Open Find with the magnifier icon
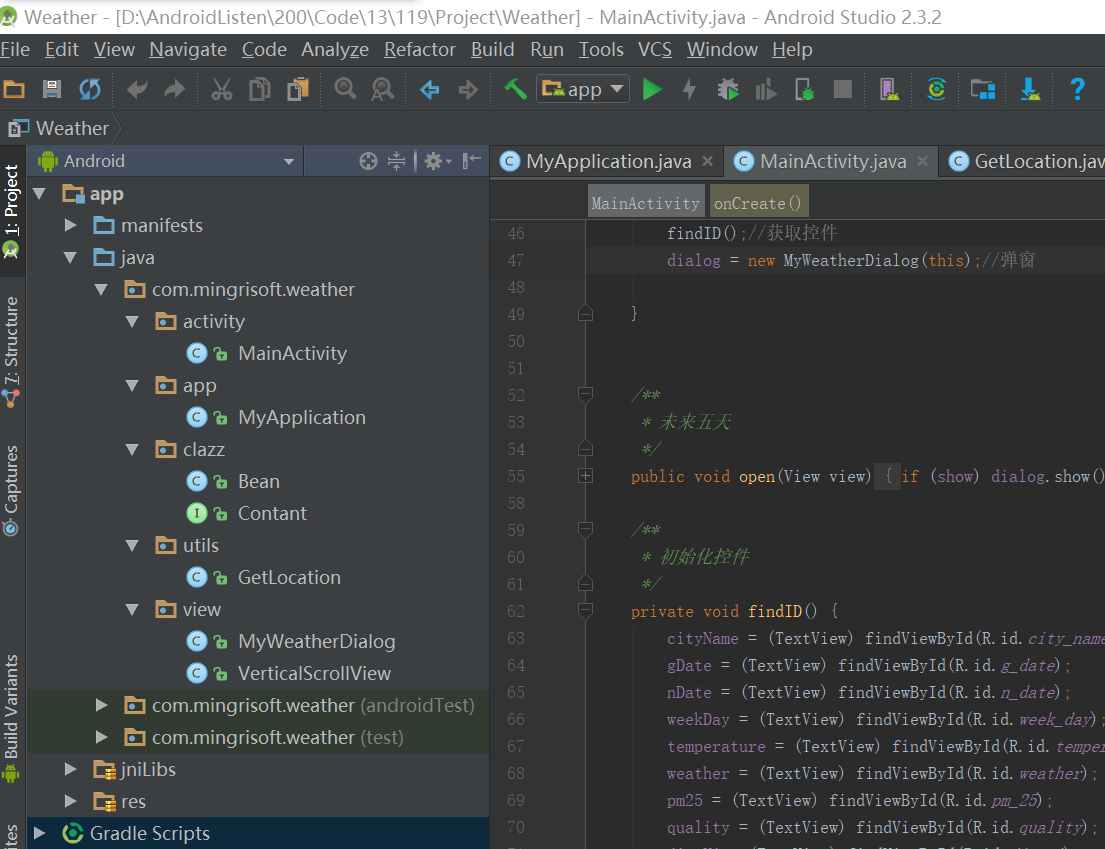The height and width of the screenshot is (849, 1105). pos(345,89)
